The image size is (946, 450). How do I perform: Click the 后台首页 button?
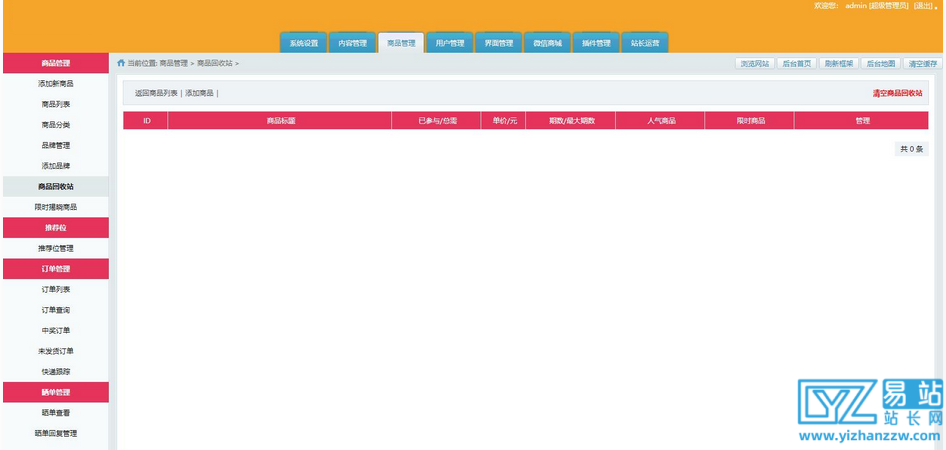pos(796,63)
